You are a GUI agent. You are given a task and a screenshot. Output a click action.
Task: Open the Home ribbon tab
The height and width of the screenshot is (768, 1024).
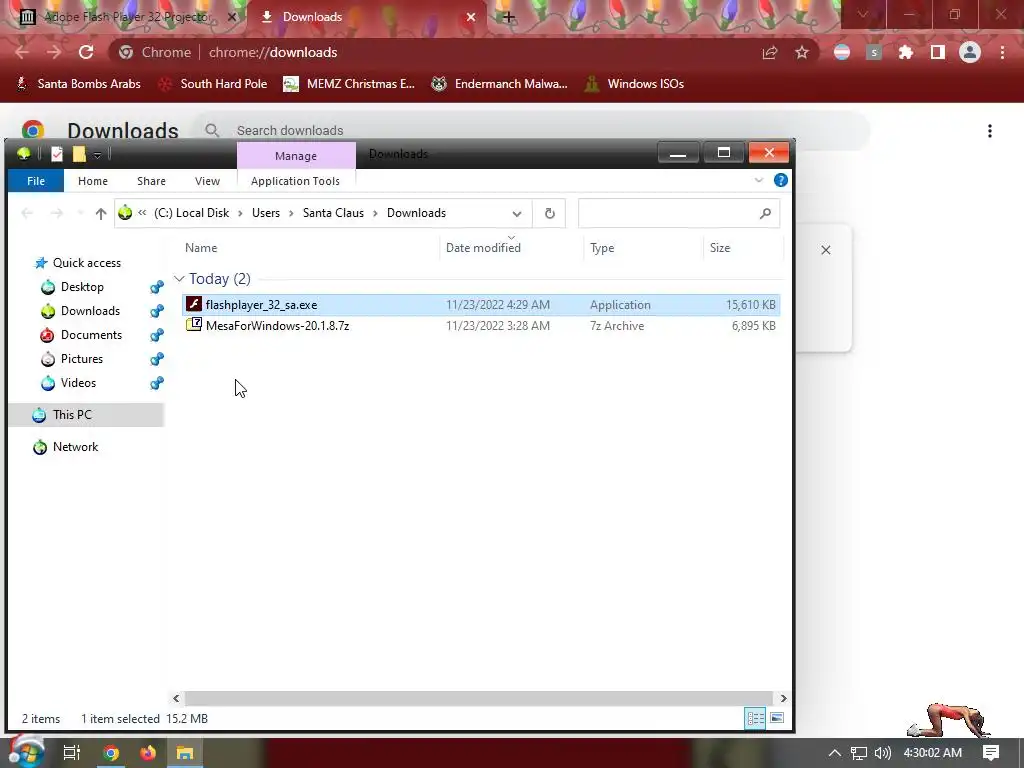(x=93, y=181)
